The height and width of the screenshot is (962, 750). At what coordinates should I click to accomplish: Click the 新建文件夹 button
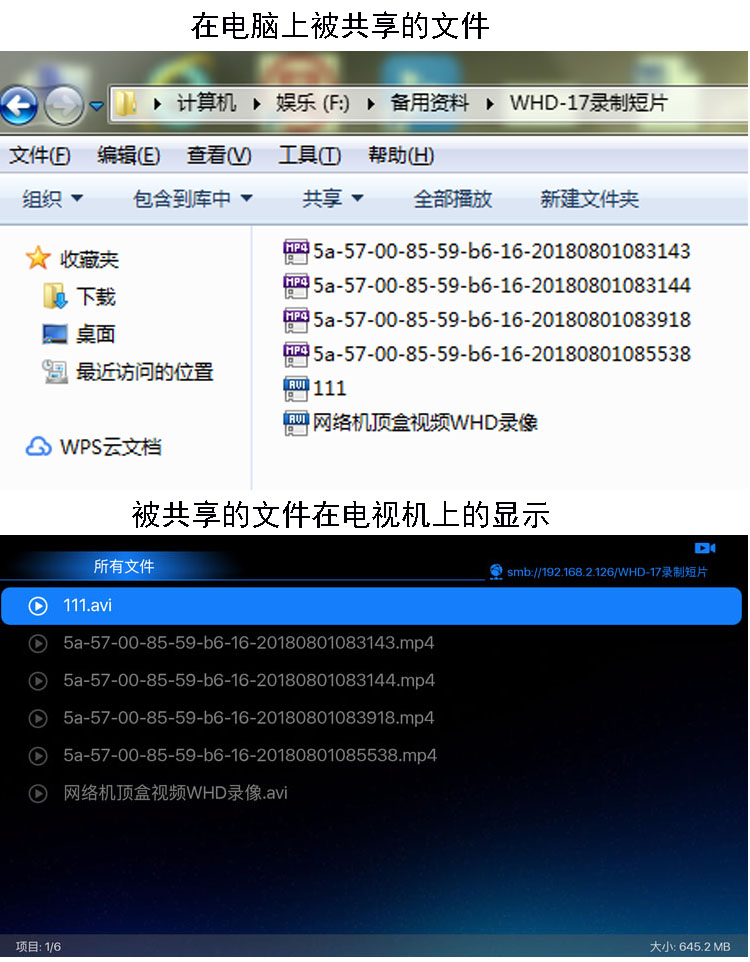click(589, 199)
